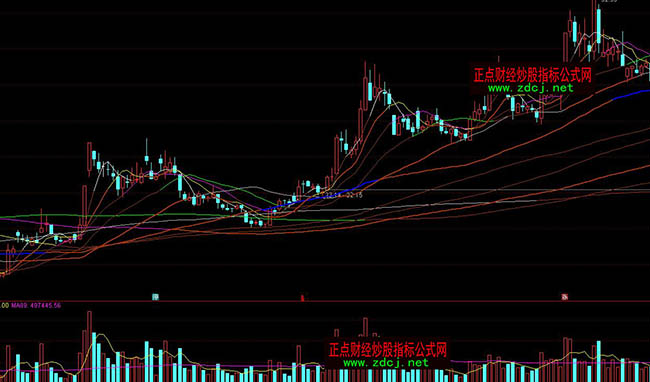Select the MA89 volume indicator label

pos(36,305)
